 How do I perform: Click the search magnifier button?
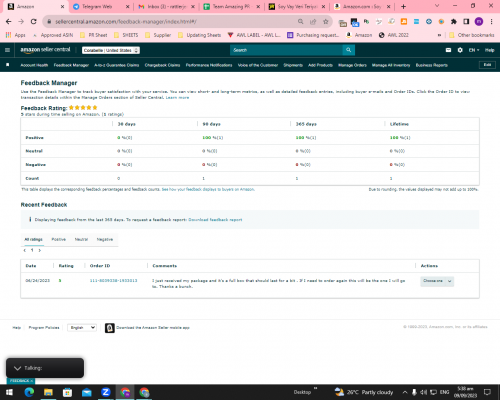tap(349, 50)
